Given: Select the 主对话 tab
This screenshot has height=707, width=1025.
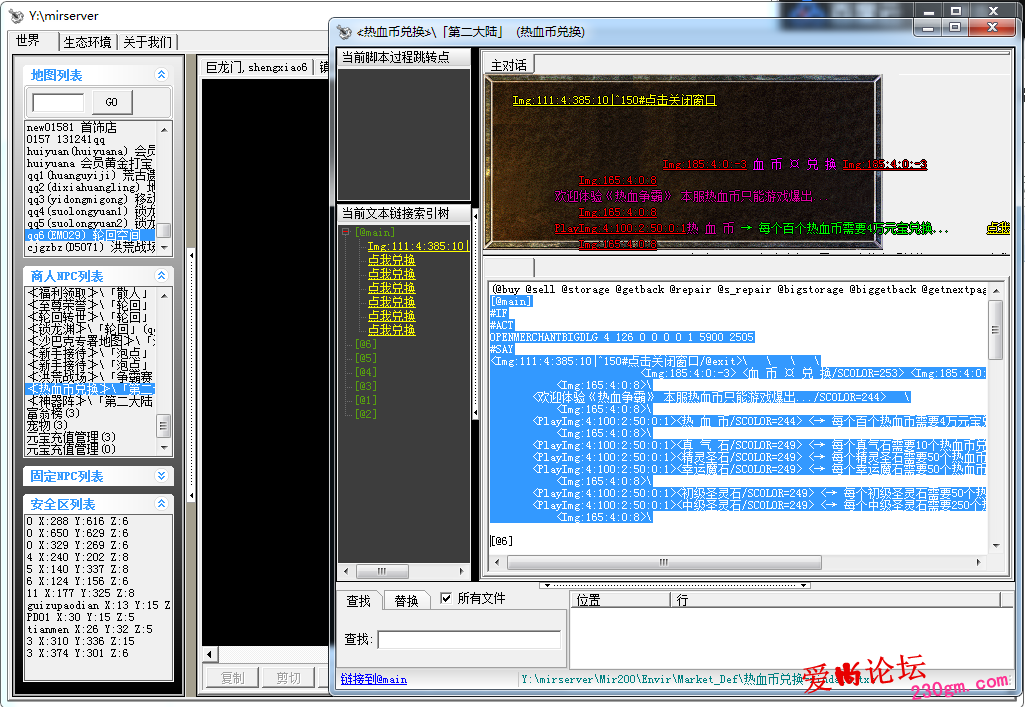Looking at the screenshot, I should tap(509, 65).
